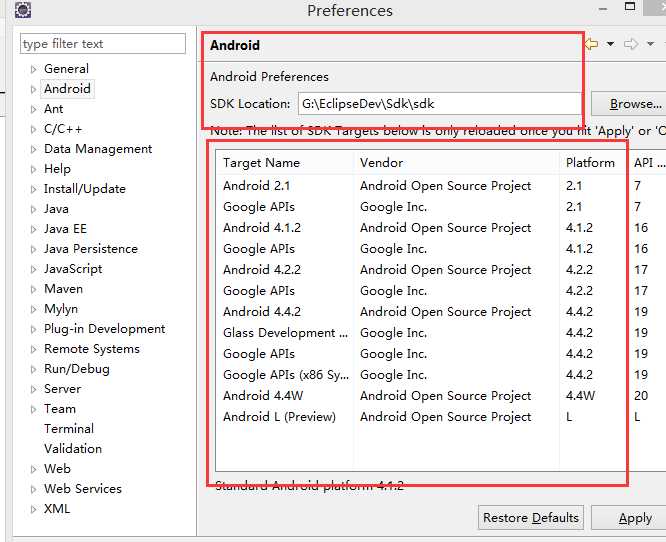Image resolution: width=666 pixels, height=542 pixels.
Task: Focus the type filter text box
Action: [102, 44]
